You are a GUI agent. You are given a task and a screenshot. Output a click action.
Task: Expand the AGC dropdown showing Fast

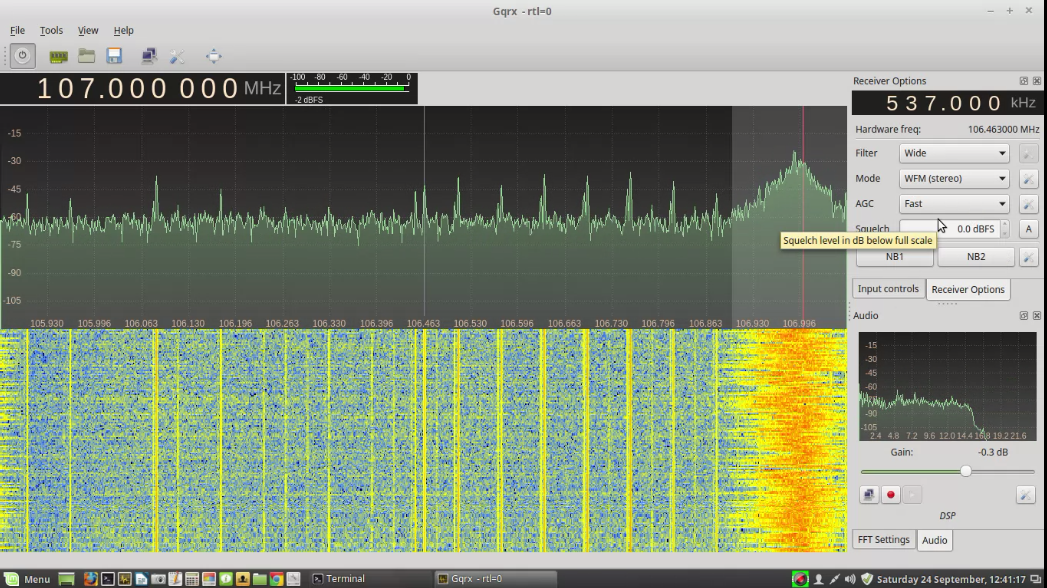pos(954,204)
